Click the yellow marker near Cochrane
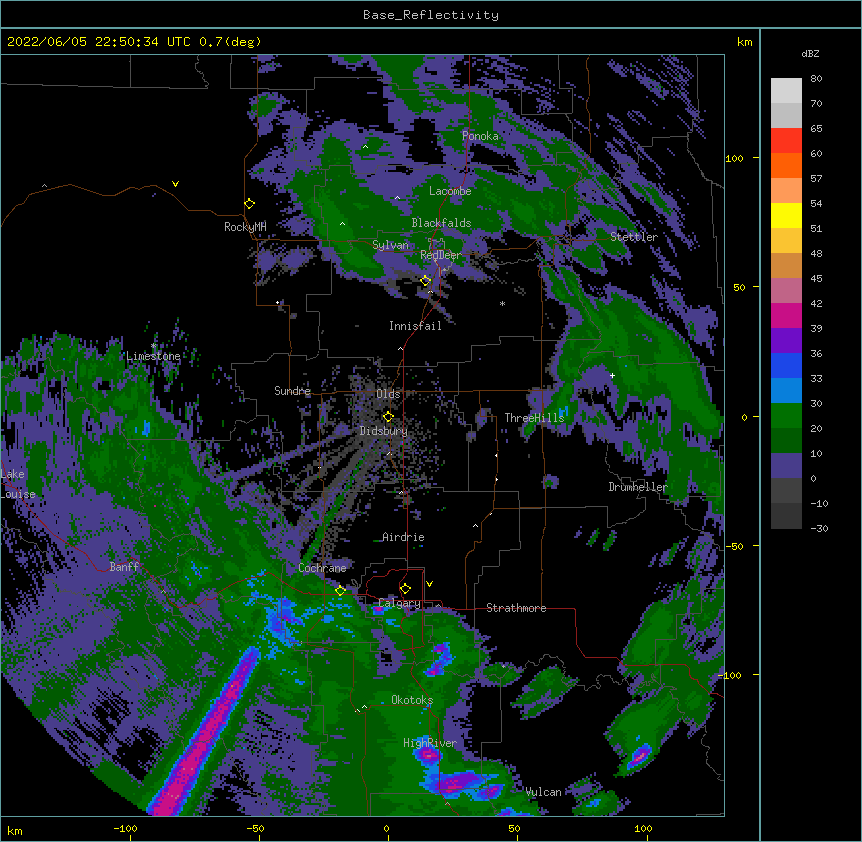 click(340, 590)
